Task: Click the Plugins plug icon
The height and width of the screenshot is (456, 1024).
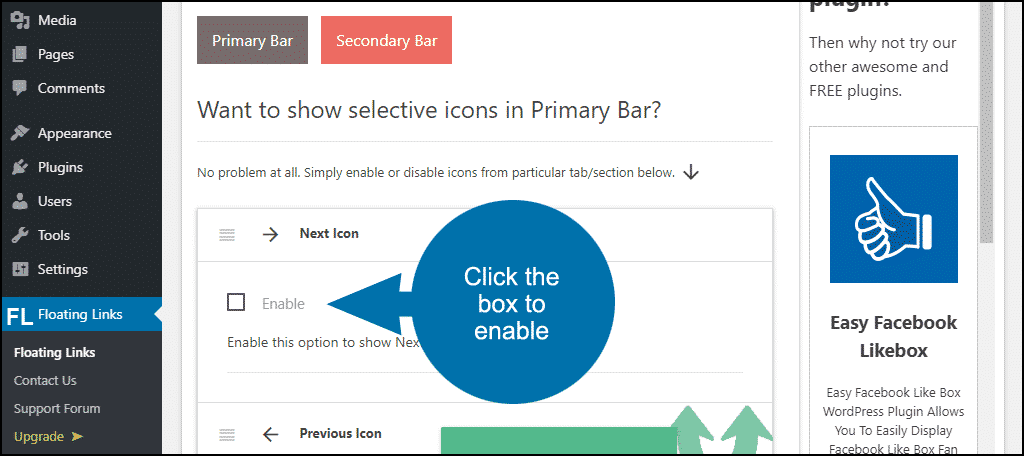Action: (x=20, y=167)
